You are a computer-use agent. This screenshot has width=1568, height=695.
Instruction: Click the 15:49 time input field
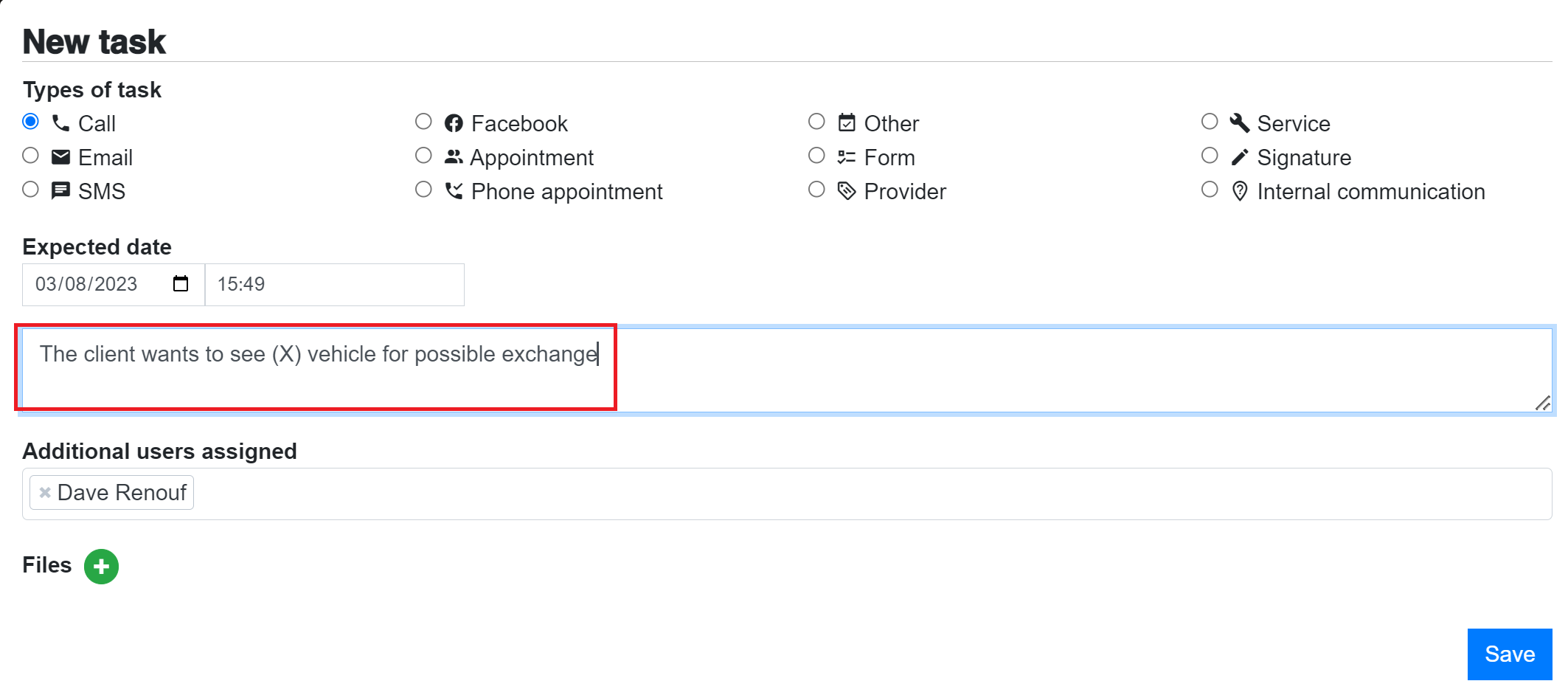pyautogui.click(x=335, y=285)
